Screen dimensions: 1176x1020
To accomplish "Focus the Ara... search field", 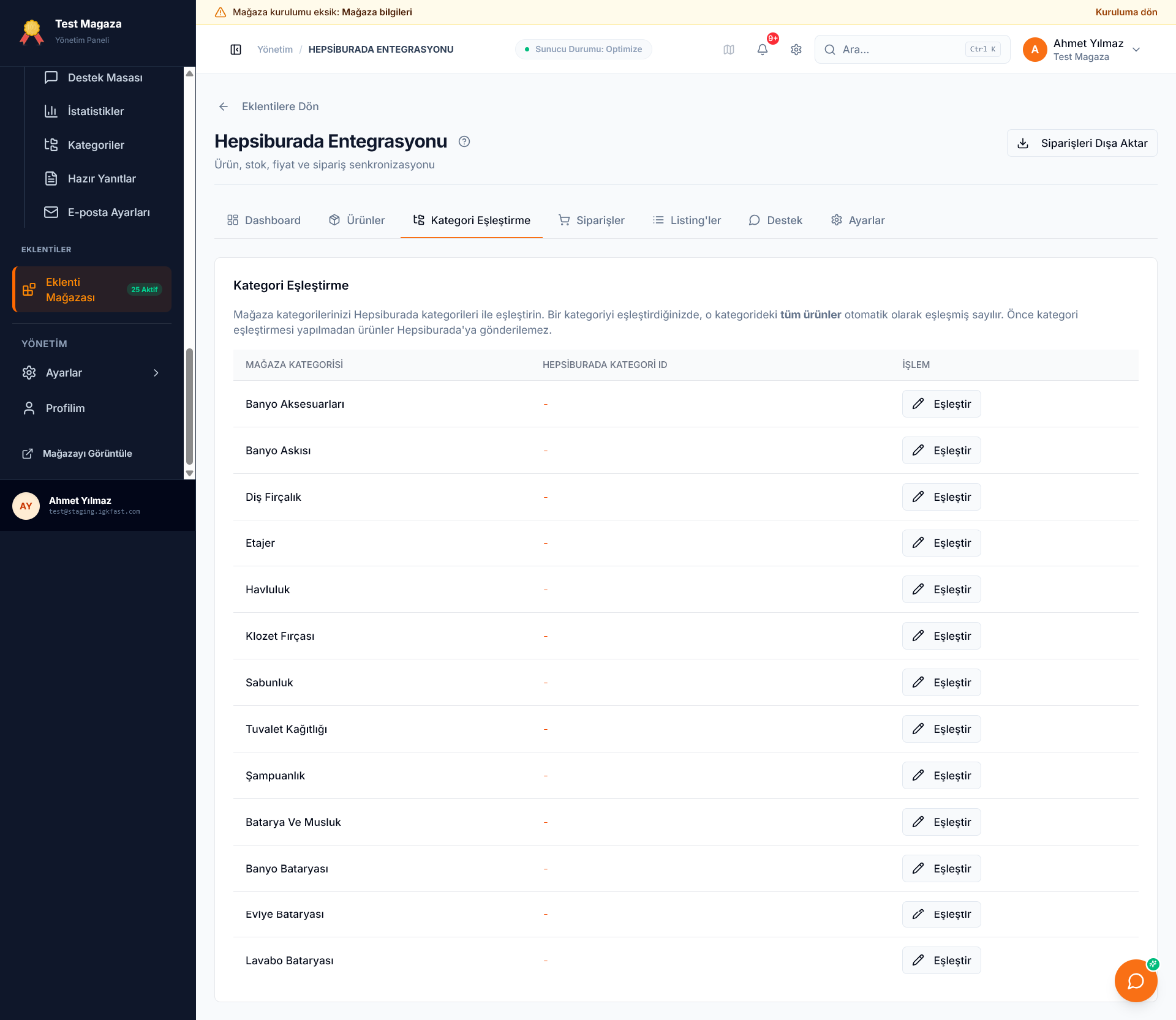I will [x=913, y=50].
